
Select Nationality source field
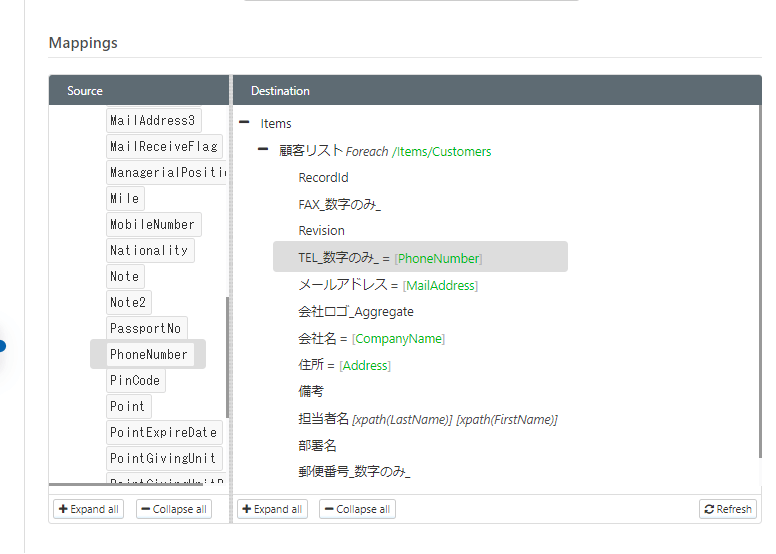tap(149, 250)
